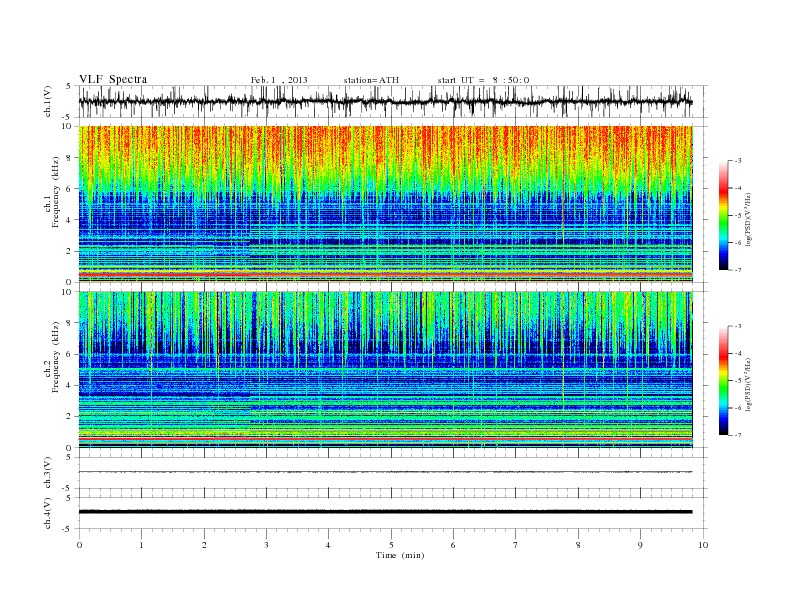Click the "8" tick on the time axis
Viewport: 792px width, 612px height.
578,545
